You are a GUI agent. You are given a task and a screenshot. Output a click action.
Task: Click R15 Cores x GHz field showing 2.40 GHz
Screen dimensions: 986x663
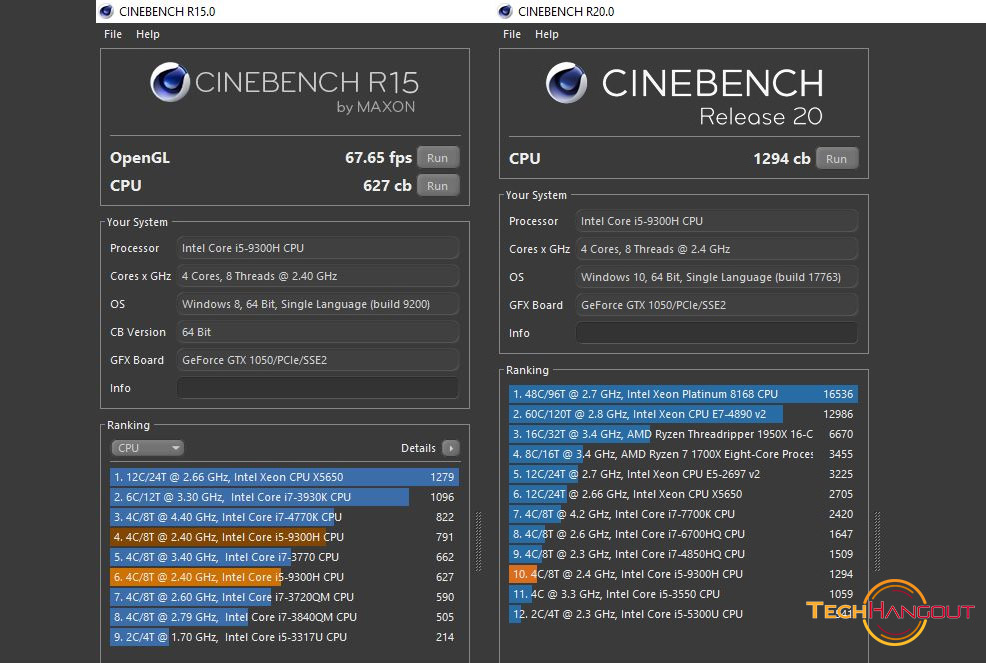click(318, 276)
